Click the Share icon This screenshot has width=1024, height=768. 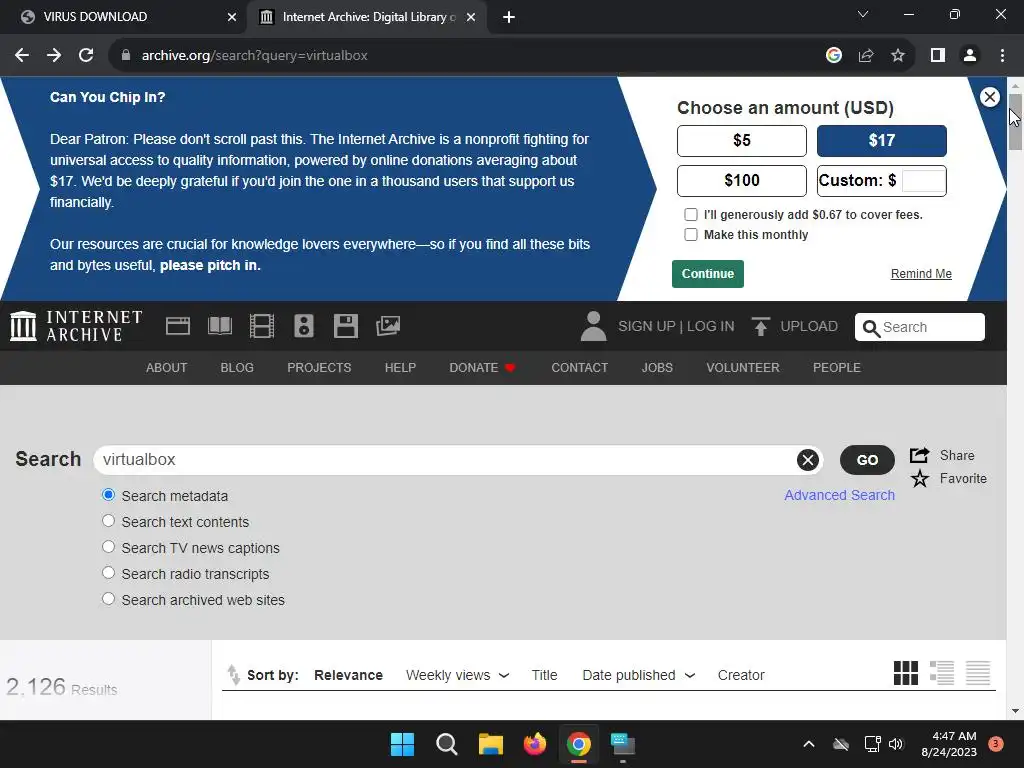click(920, 455)
